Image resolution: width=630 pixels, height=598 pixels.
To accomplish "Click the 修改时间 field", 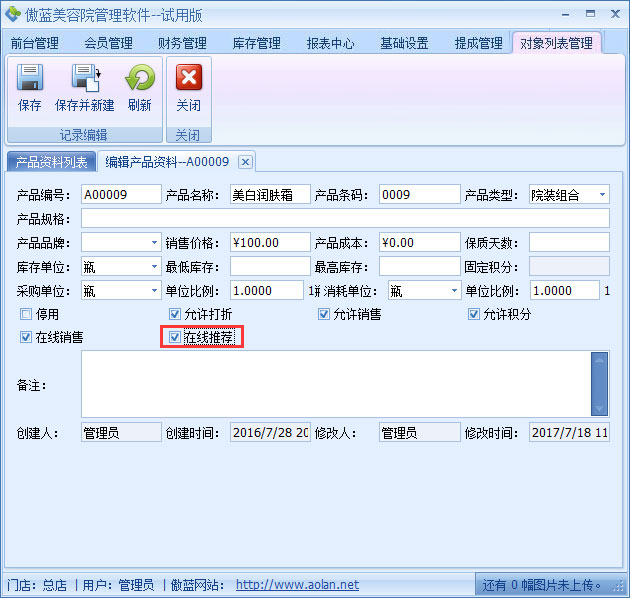I will tap(569, 433).
